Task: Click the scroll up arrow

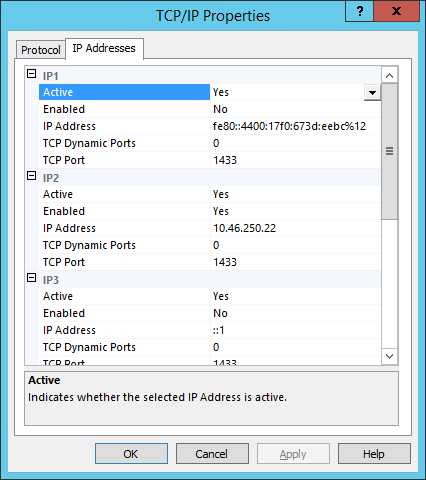Action: click(389, 75)
